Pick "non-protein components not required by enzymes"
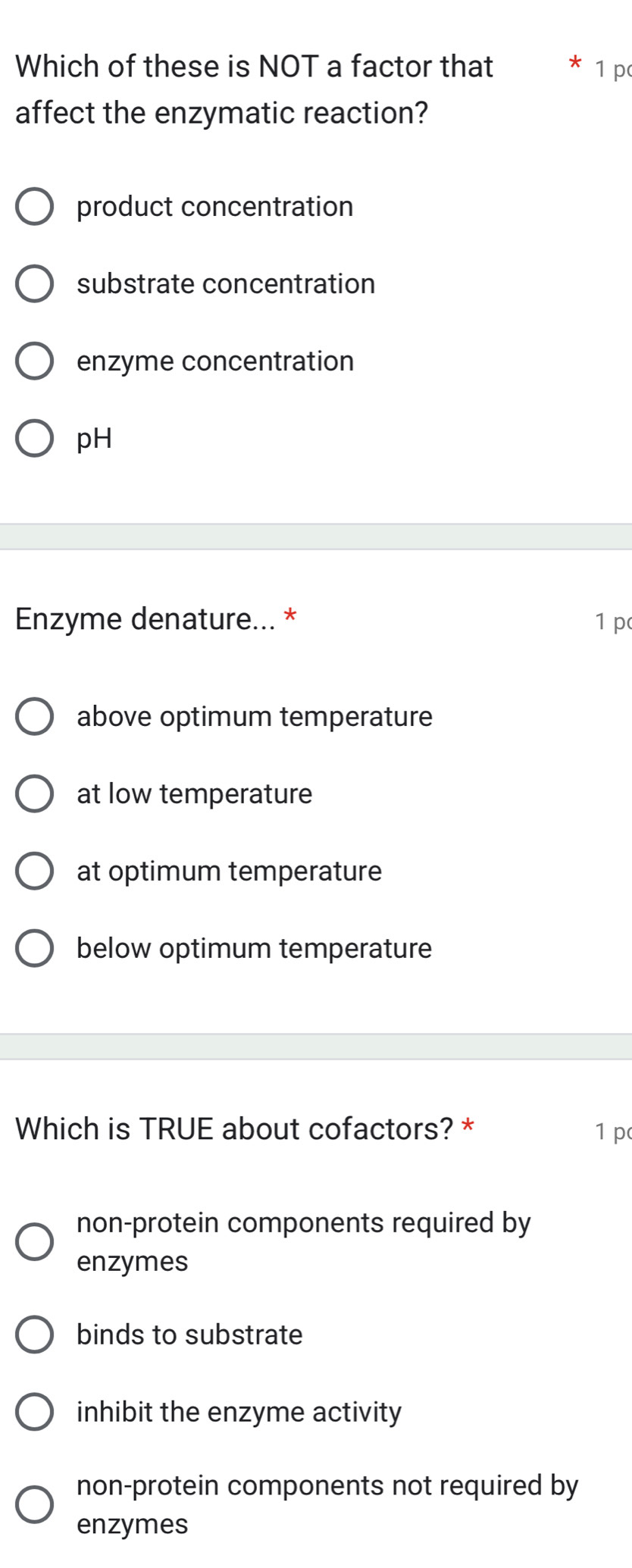Screen dimensions: 632x1568 click(x=35, y=1504)
